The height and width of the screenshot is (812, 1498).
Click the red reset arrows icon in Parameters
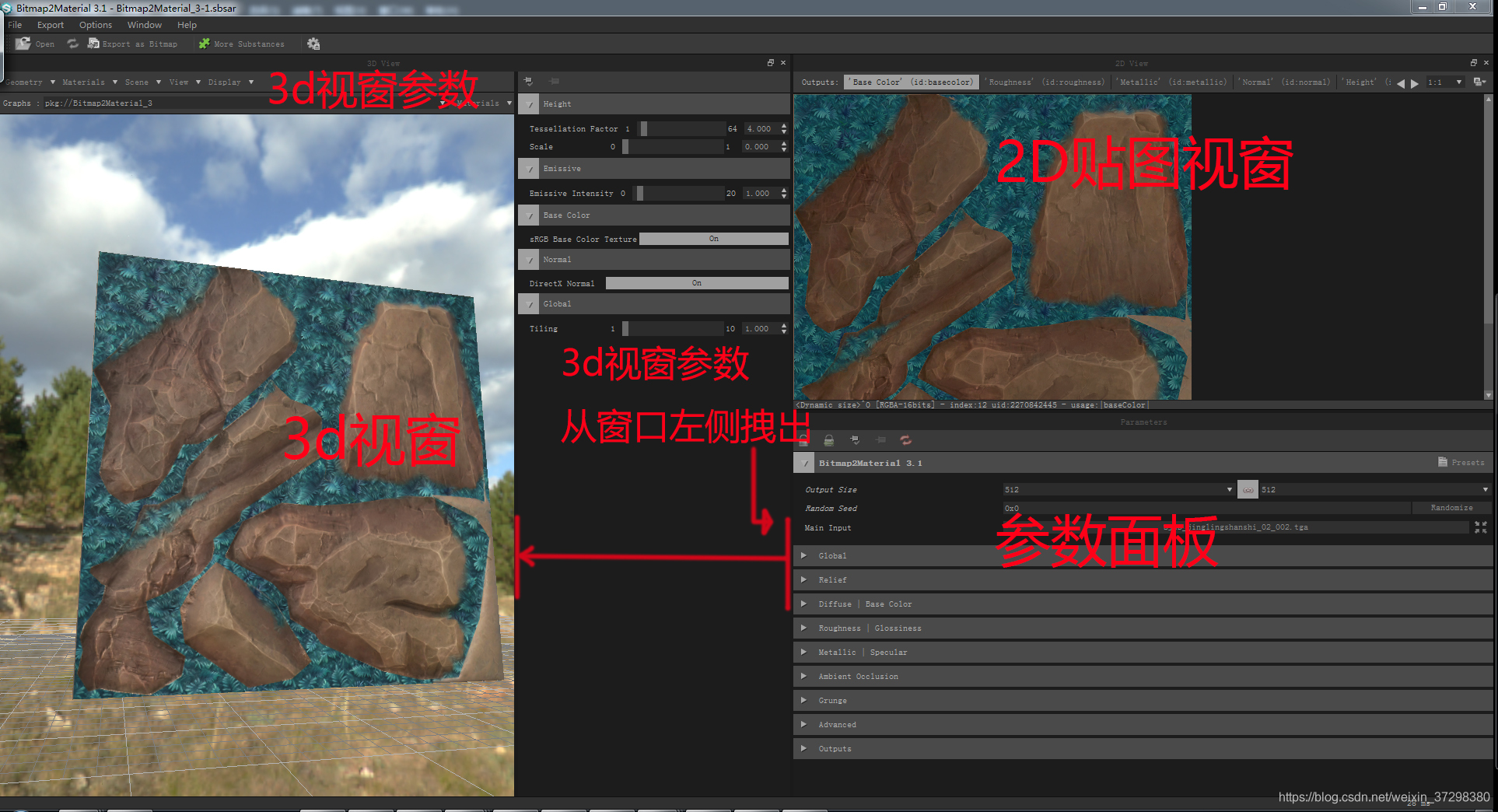coord(906,440)
